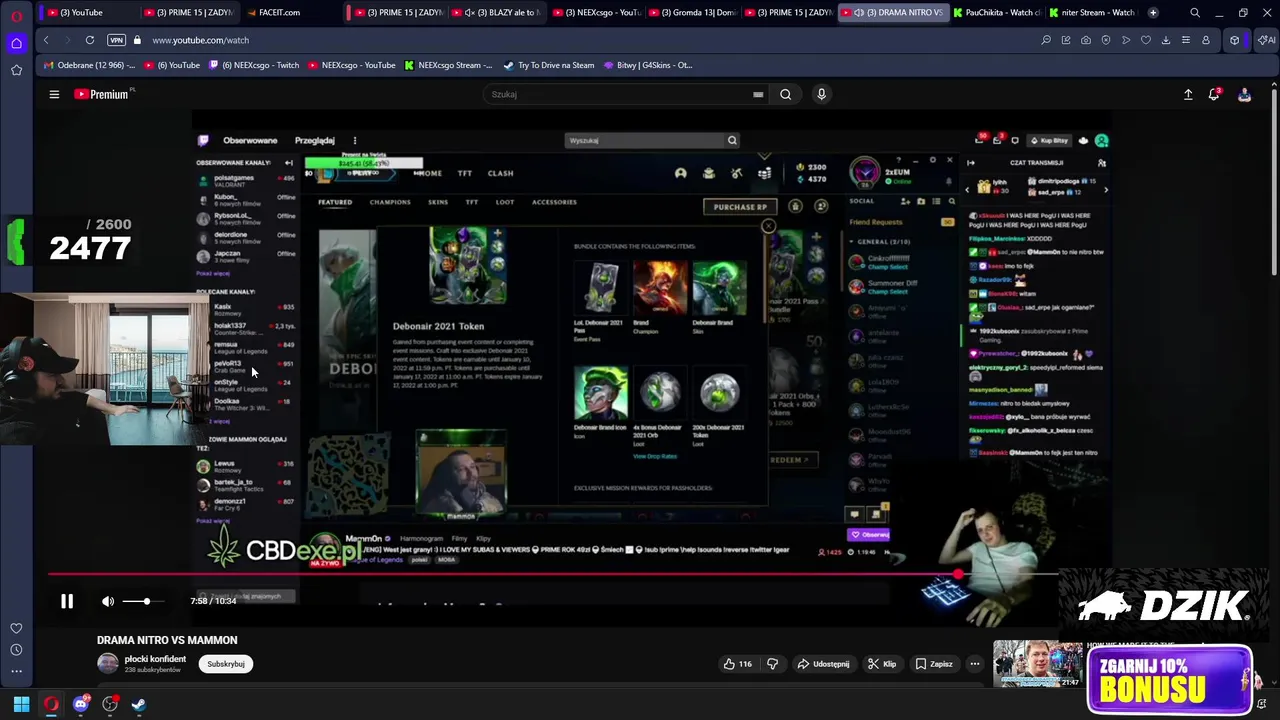Open Discord from the taskbar
The image size is (1280, 720).
[x=81, y=704]
